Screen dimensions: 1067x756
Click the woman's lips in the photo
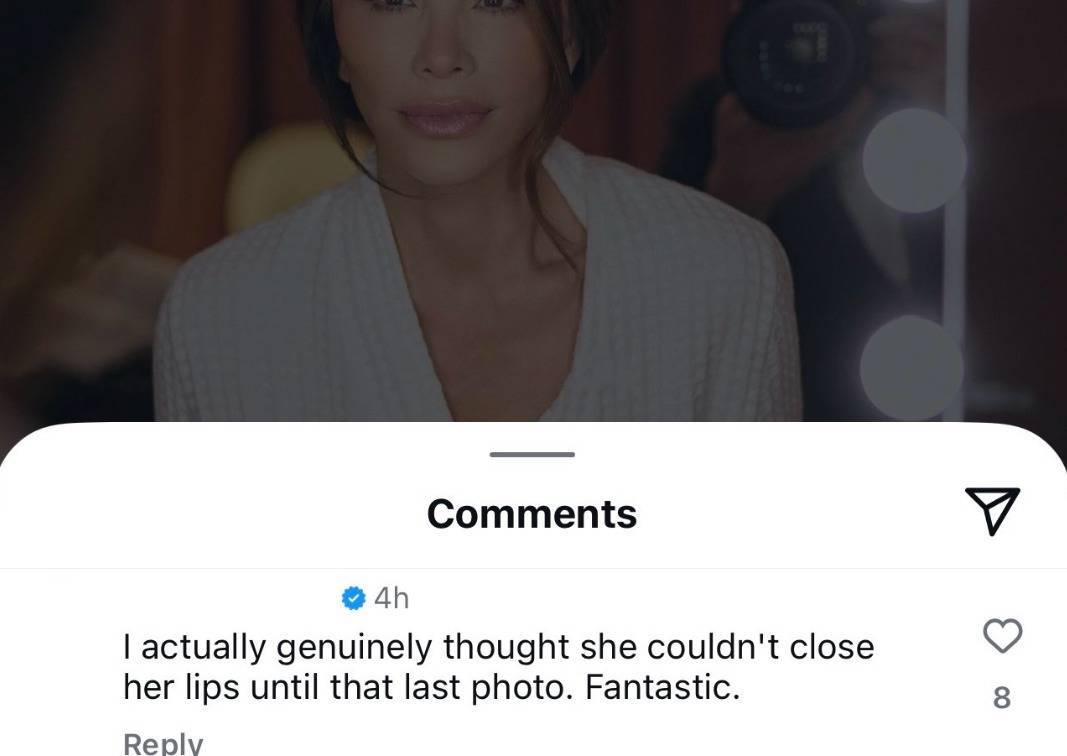point(446,120)
